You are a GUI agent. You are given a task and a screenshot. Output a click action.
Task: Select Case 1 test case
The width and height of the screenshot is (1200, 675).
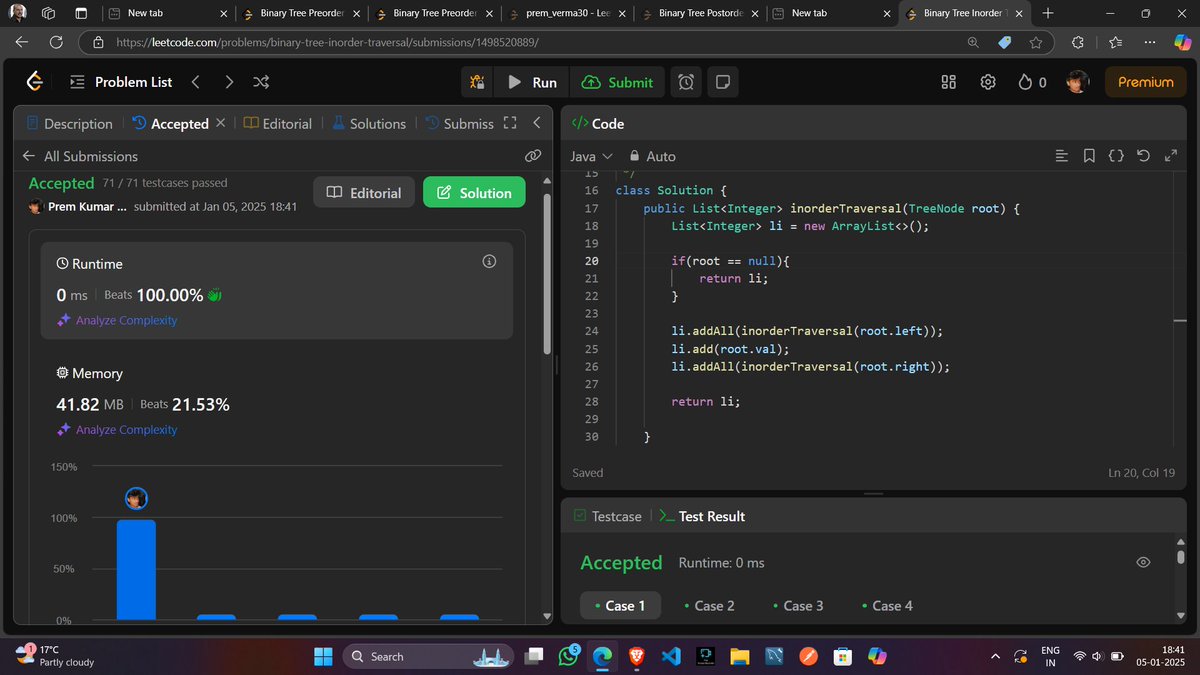click(x=620, y=605)
